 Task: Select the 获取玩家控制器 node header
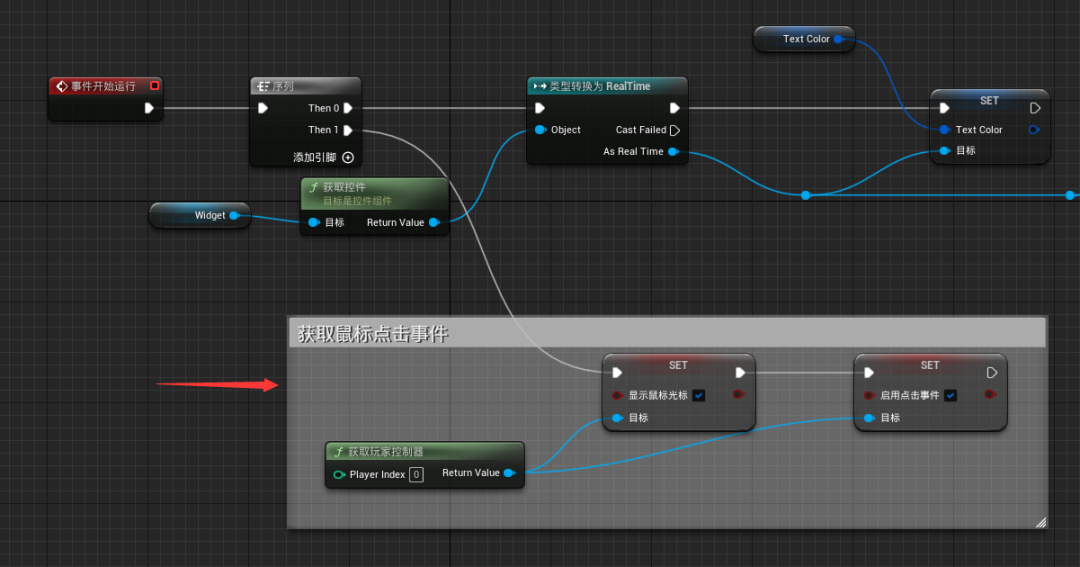[424, 452]
